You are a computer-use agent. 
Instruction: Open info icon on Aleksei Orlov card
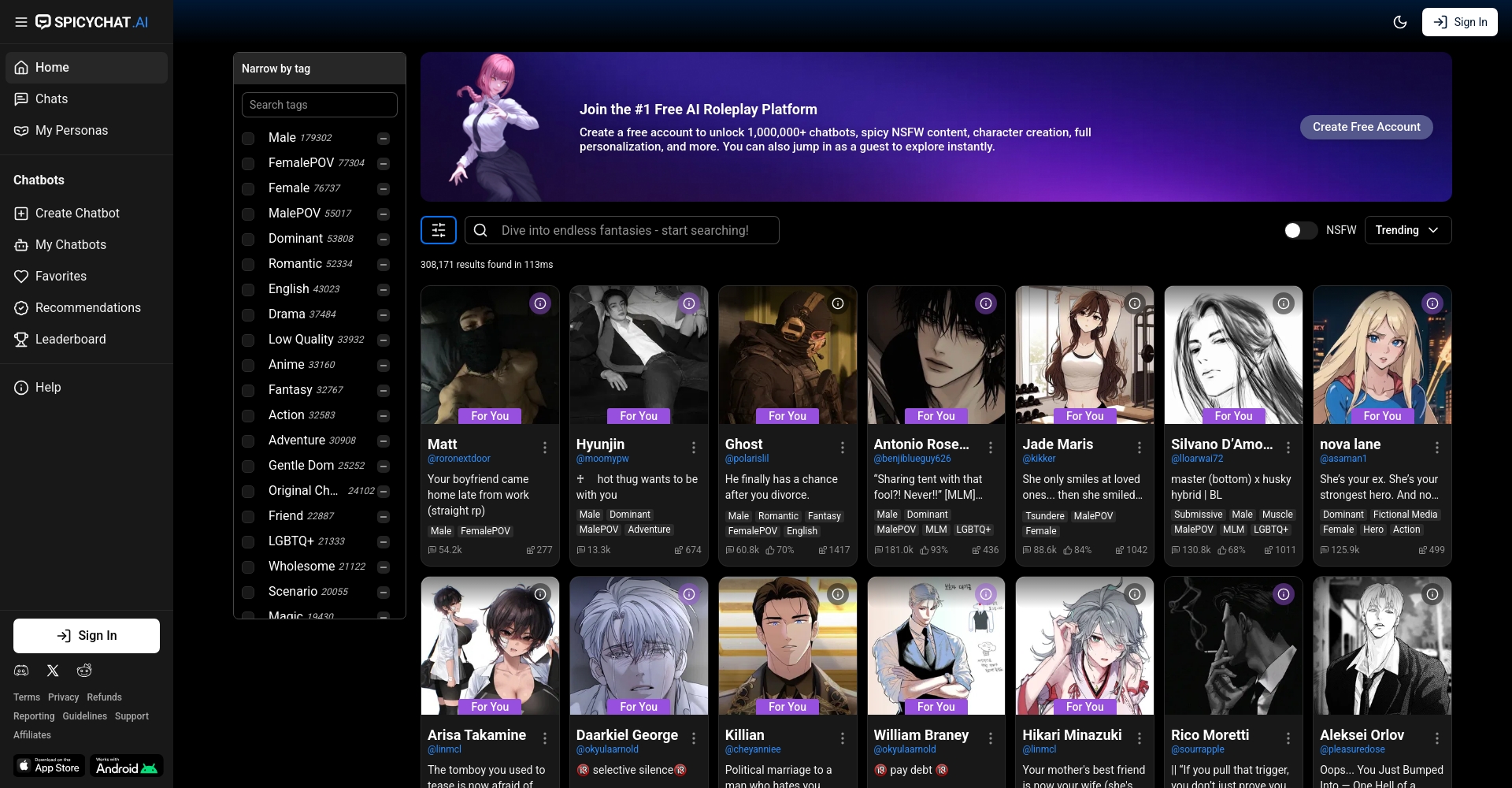(x=1432, y=594)
